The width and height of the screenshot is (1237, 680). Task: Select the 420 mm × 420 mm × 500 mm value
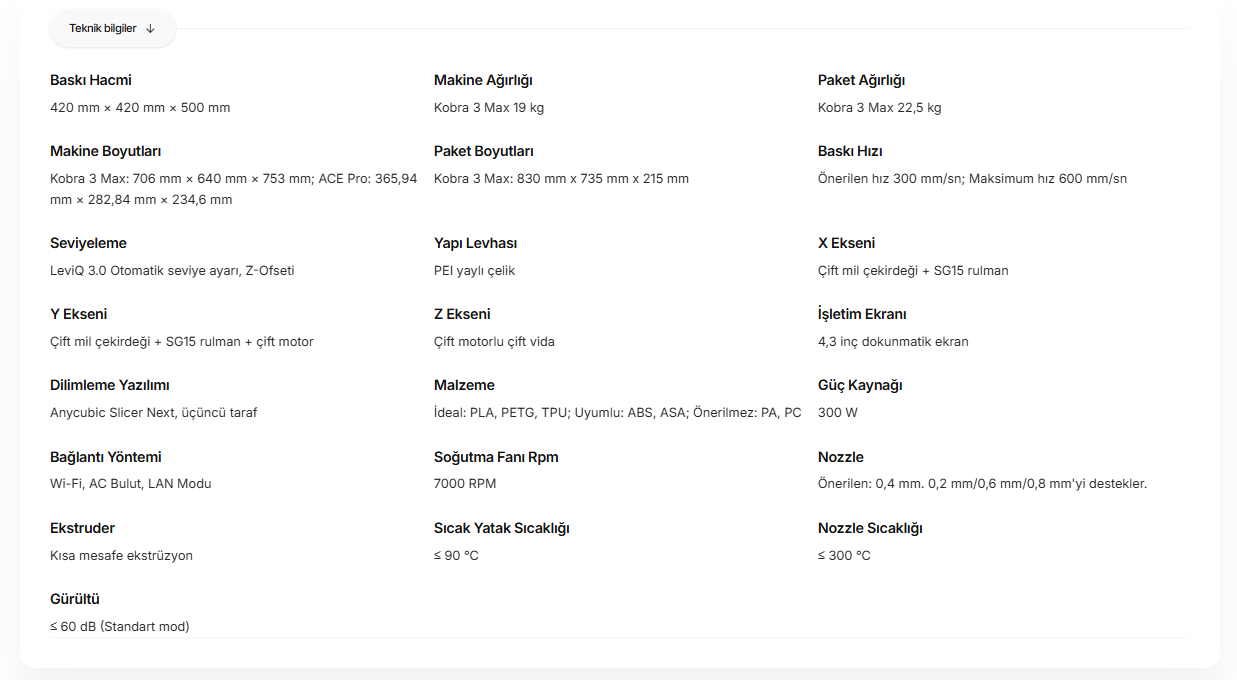(140, 108)
